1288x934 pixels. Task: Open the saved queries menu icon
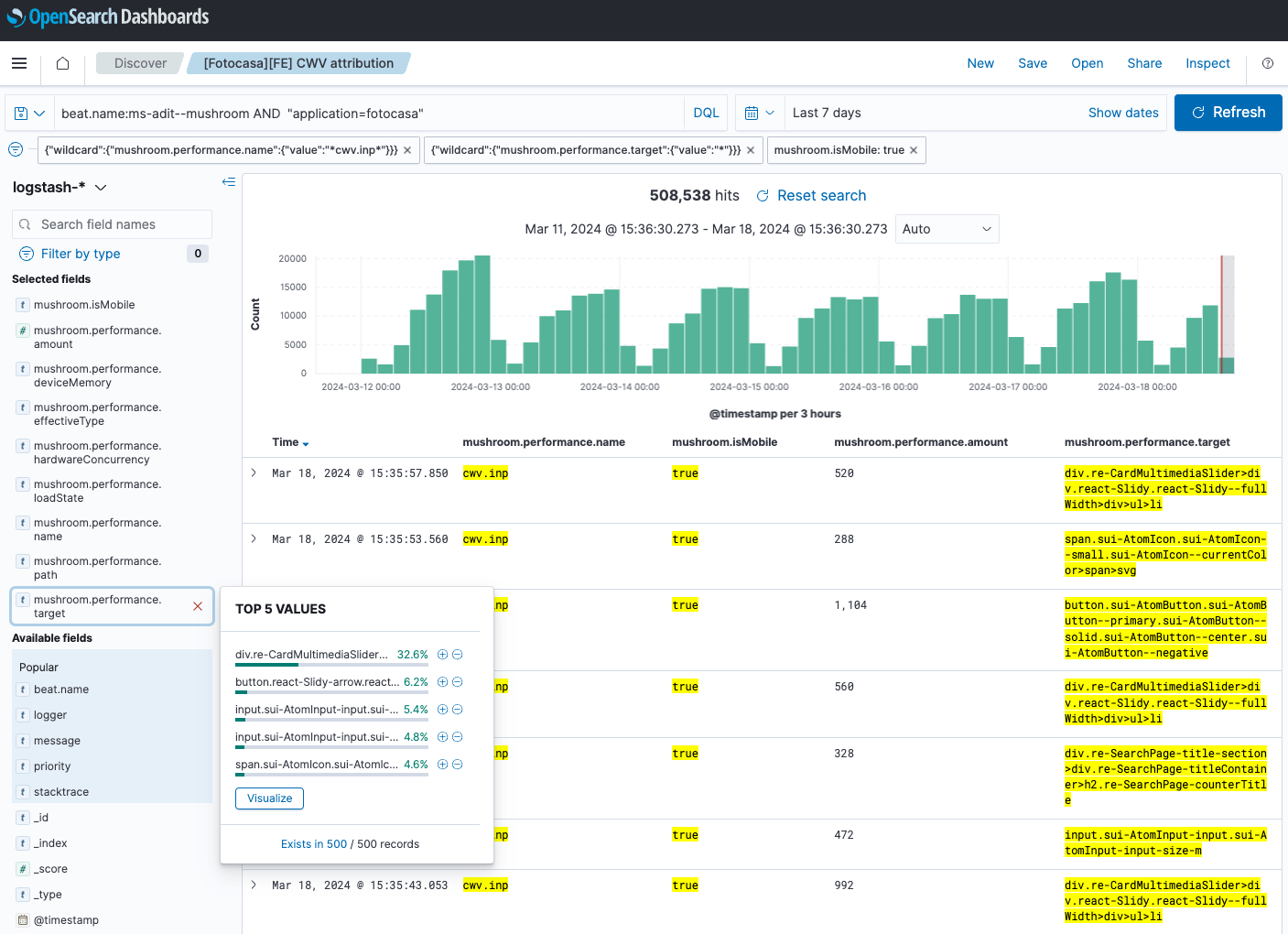(28, 112)
